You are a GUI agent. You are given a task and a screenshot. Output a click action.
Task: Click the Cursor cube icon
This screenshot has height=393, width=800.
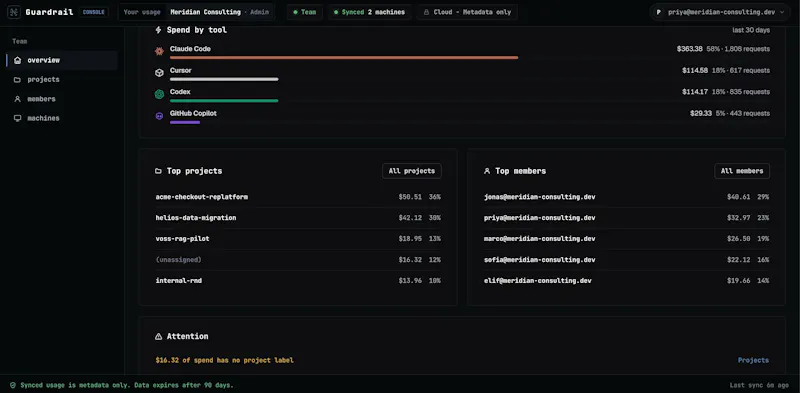coord(159,72)
